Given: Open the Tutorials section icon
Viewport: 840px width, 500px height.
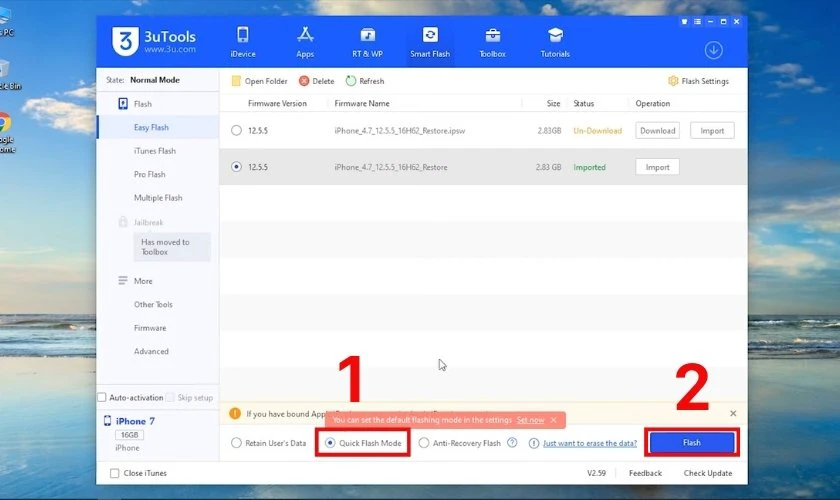Looking at the screenshot, I should (555, 36).
